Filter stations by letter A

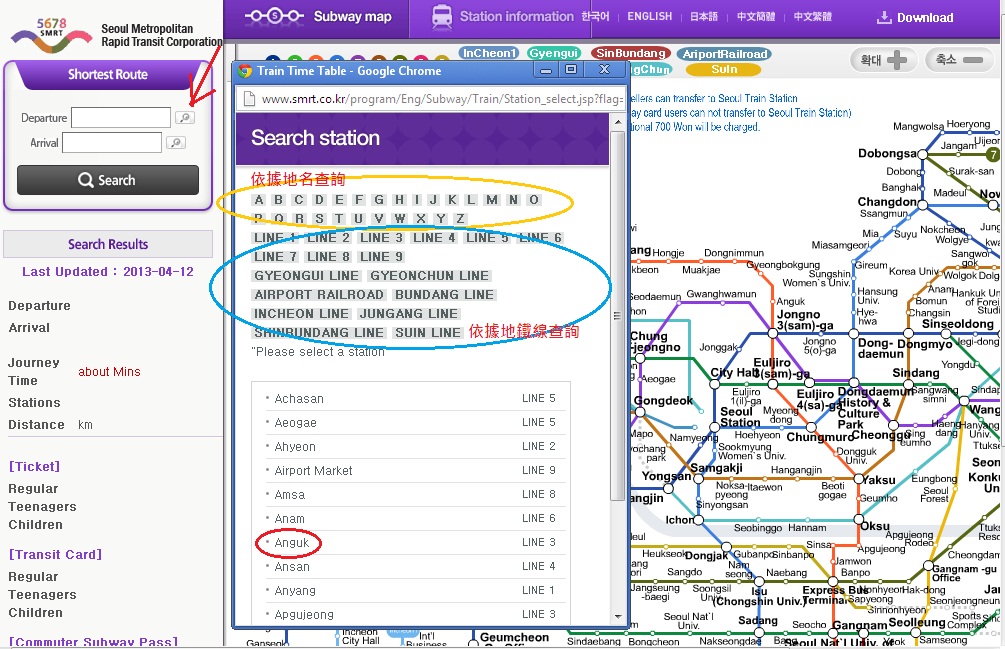pos(259,200)
